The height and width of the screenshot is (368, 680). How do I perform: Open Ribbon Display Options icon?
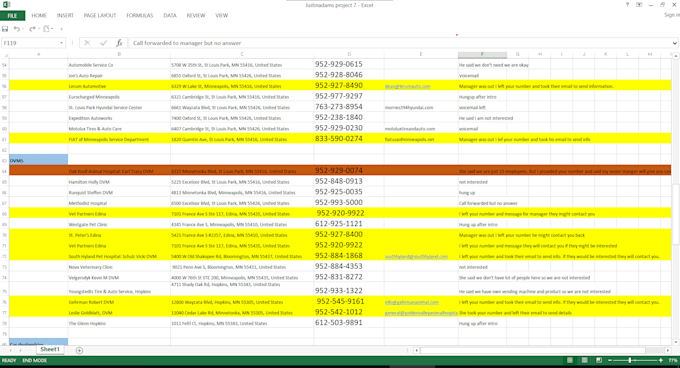[x=639, y=5]
